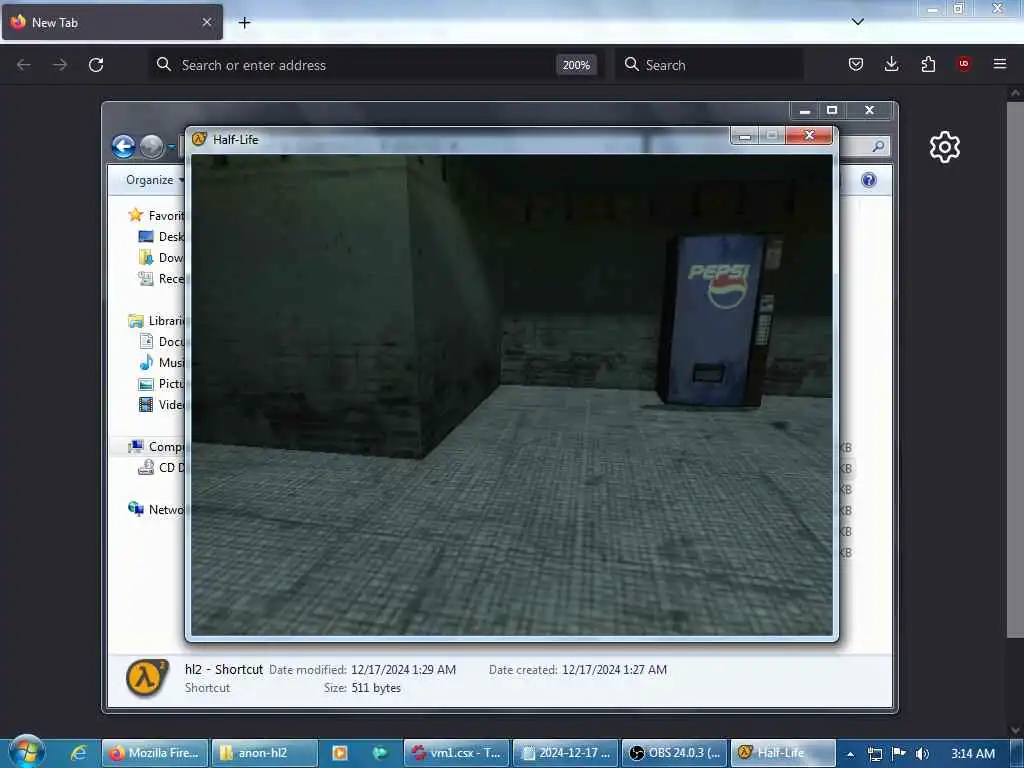Select Videos library
The height and width of the screenshot is (768, 1024).
[162, 404]
